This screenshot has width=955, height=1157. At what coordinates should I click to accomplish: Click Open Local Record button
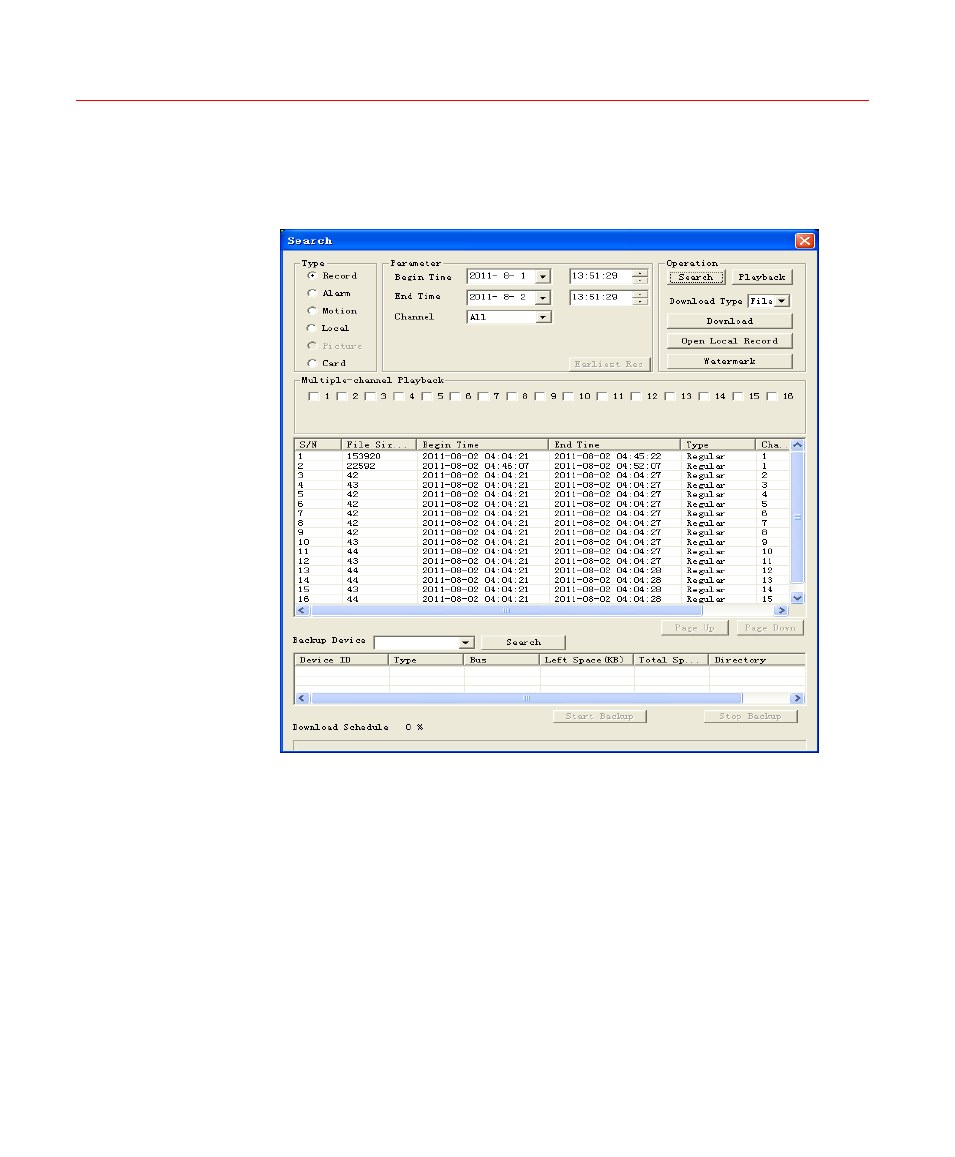(729, 341)
